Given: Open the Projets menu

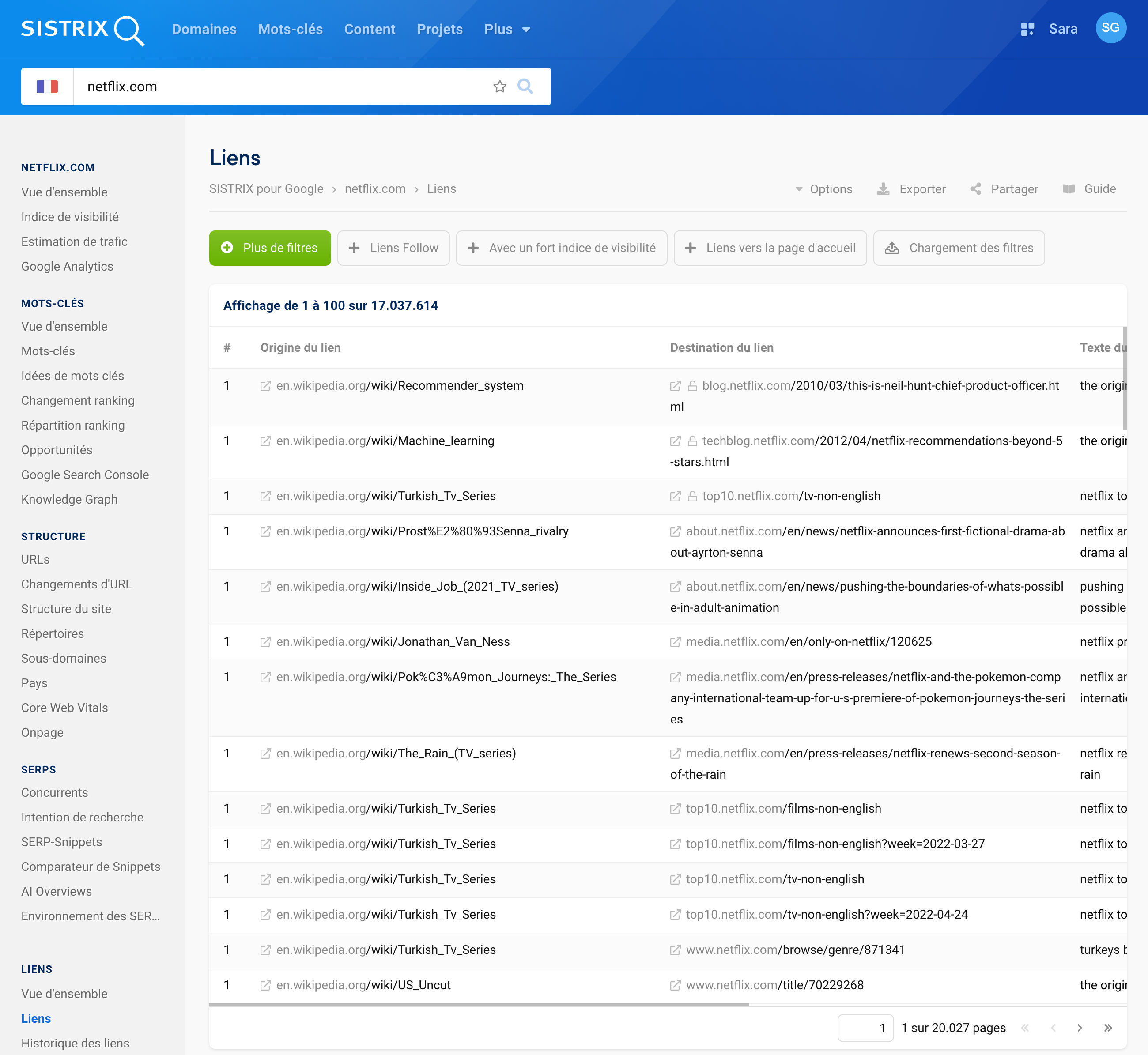Looking at the screenshot, I should pyautogui.click(x=439, y=29).
